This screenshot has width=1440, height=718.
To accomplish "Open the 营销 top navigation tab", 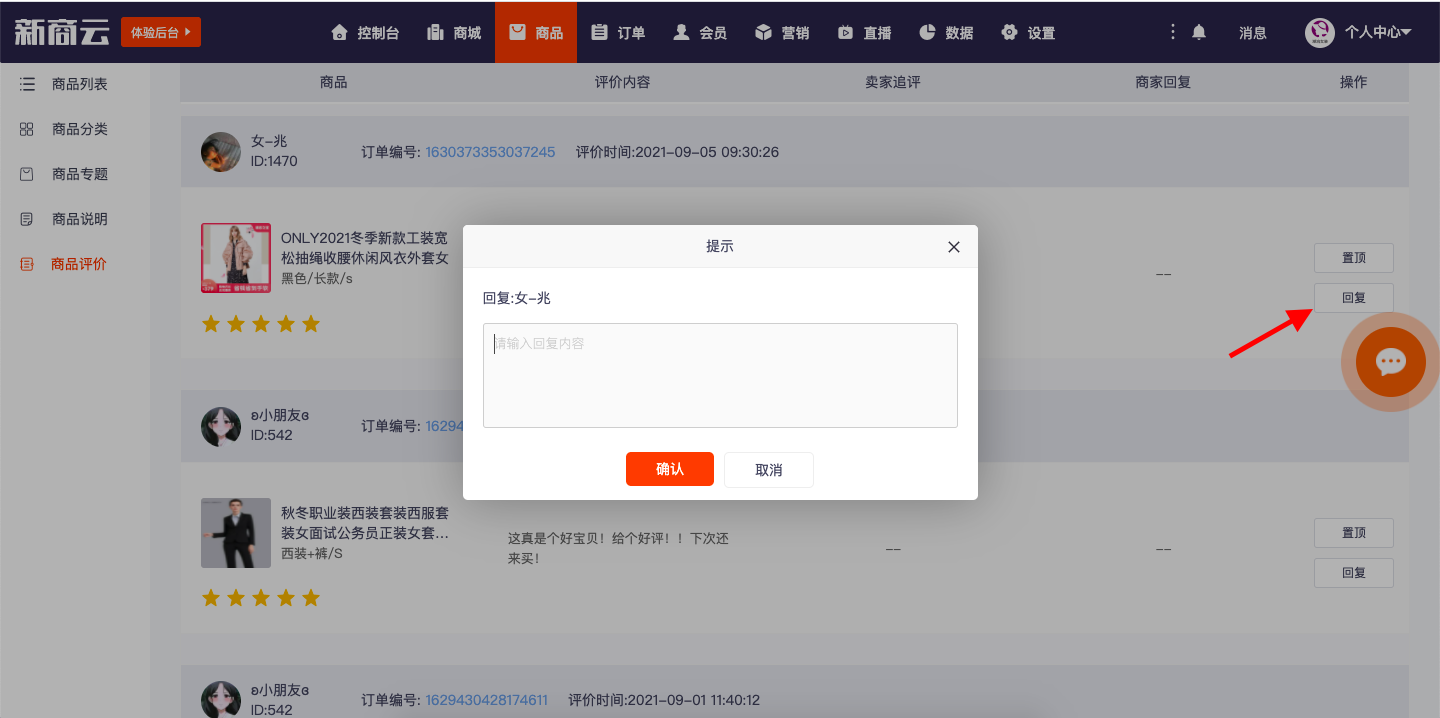I will point(782,32).
